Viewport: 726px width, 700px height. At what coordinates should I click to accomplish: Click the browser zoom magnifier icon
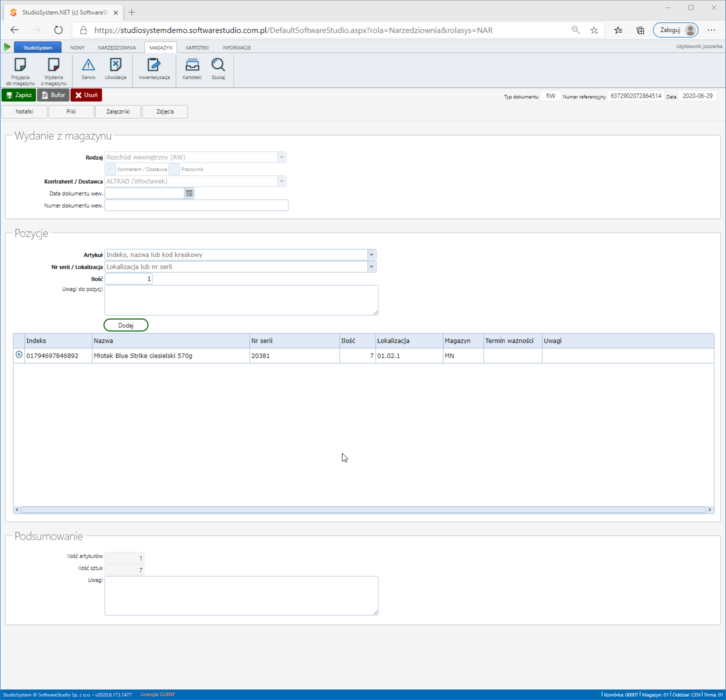[x=576, y=30]
